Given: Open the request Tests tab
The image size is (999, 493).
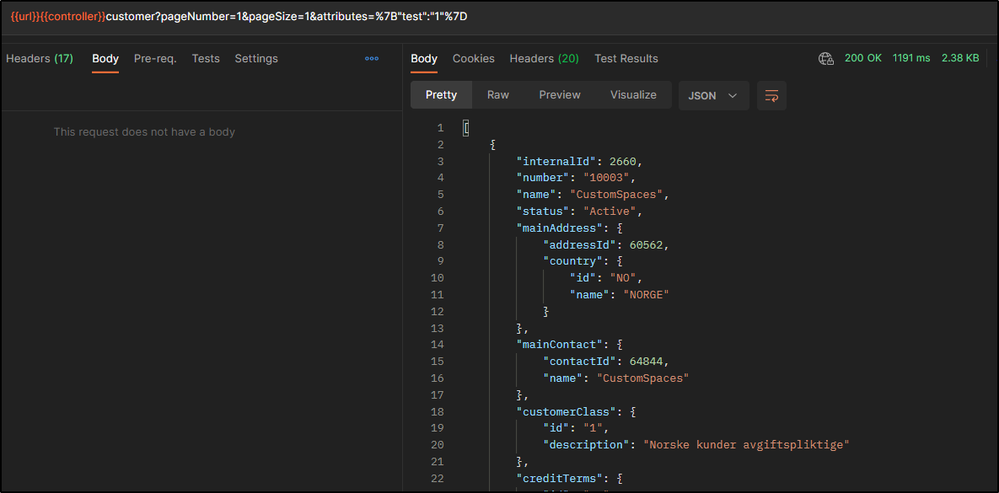Looking at the screenshot, I should point(205,59).
